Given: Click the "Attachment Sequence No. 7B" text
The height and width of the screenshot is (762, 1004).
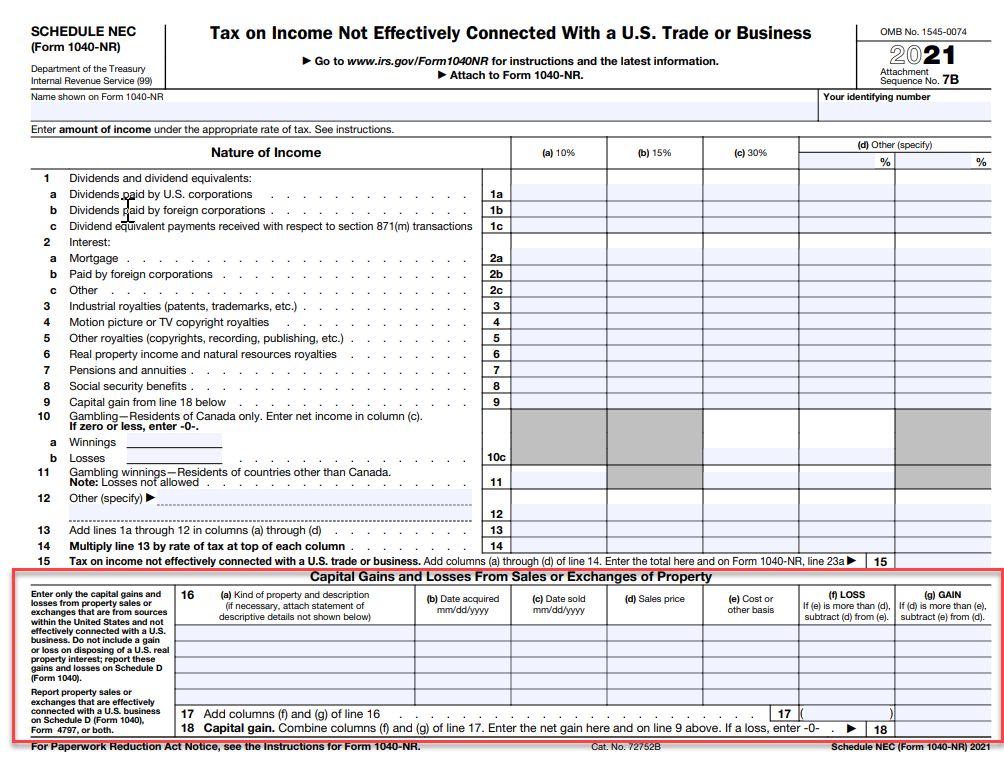Looking at the screenshot, I should click(x=919, y=76).
